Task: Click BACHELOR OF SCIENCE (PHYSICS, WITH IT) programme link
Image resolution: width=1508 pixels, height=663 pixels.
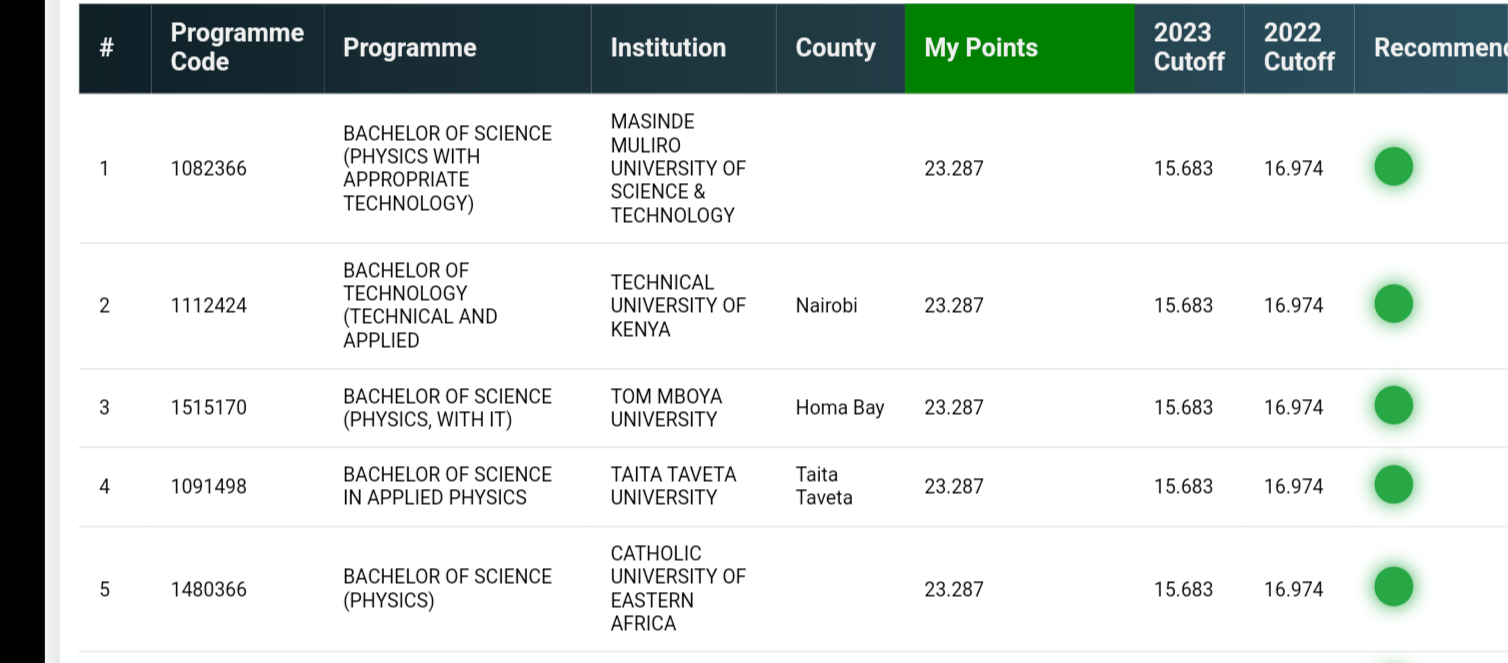Action: coord(447,407)
